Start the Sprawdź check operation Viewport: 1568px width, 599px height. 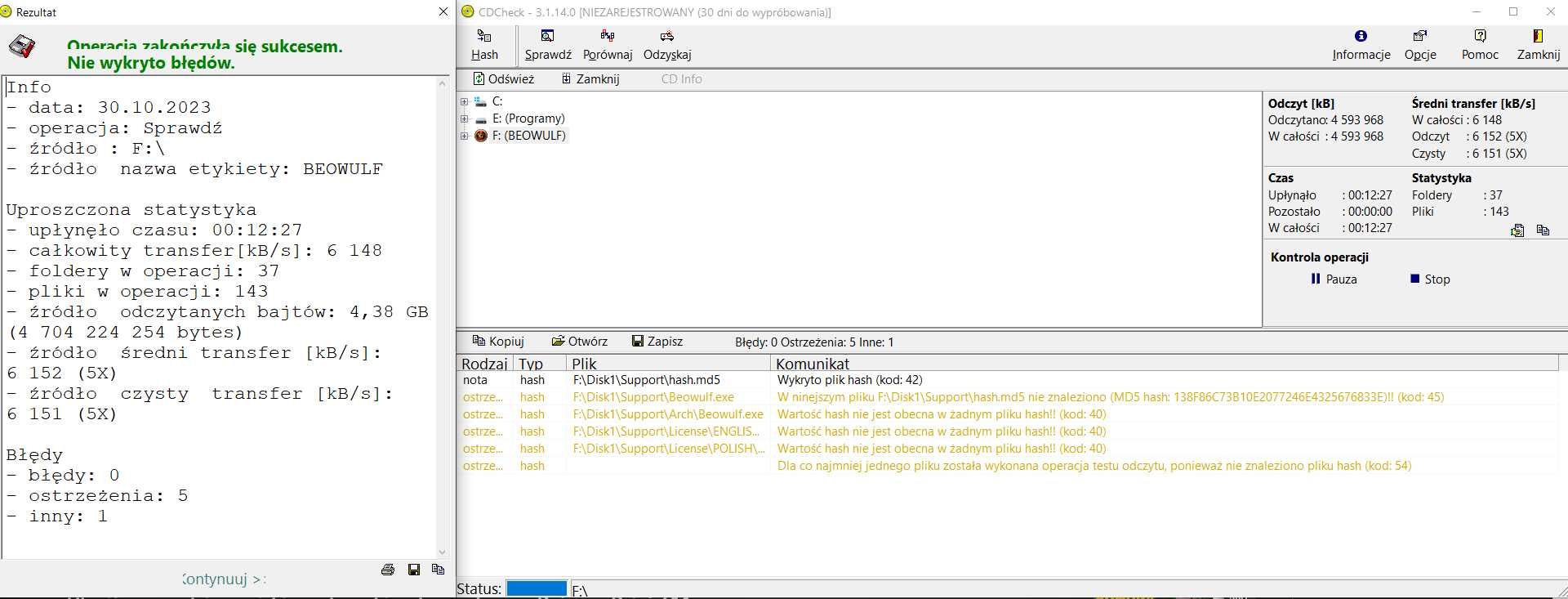coord(548,45)
